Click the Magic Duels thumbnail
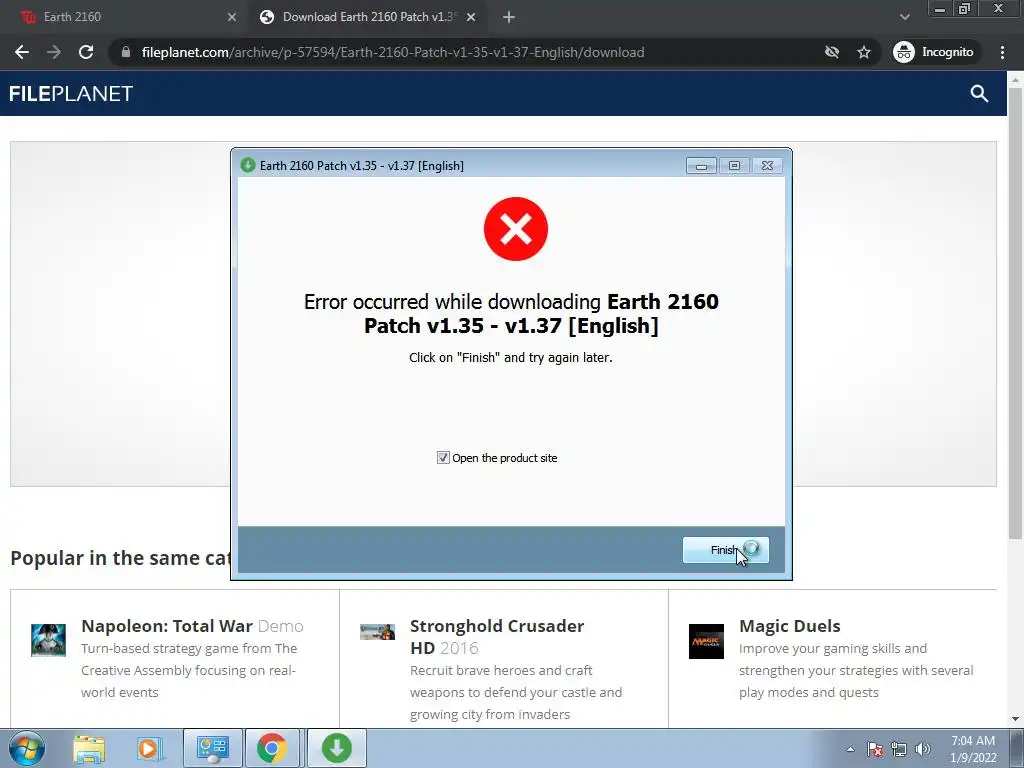Viewport: 1024px width, 768px height. [x=706, y=641]
